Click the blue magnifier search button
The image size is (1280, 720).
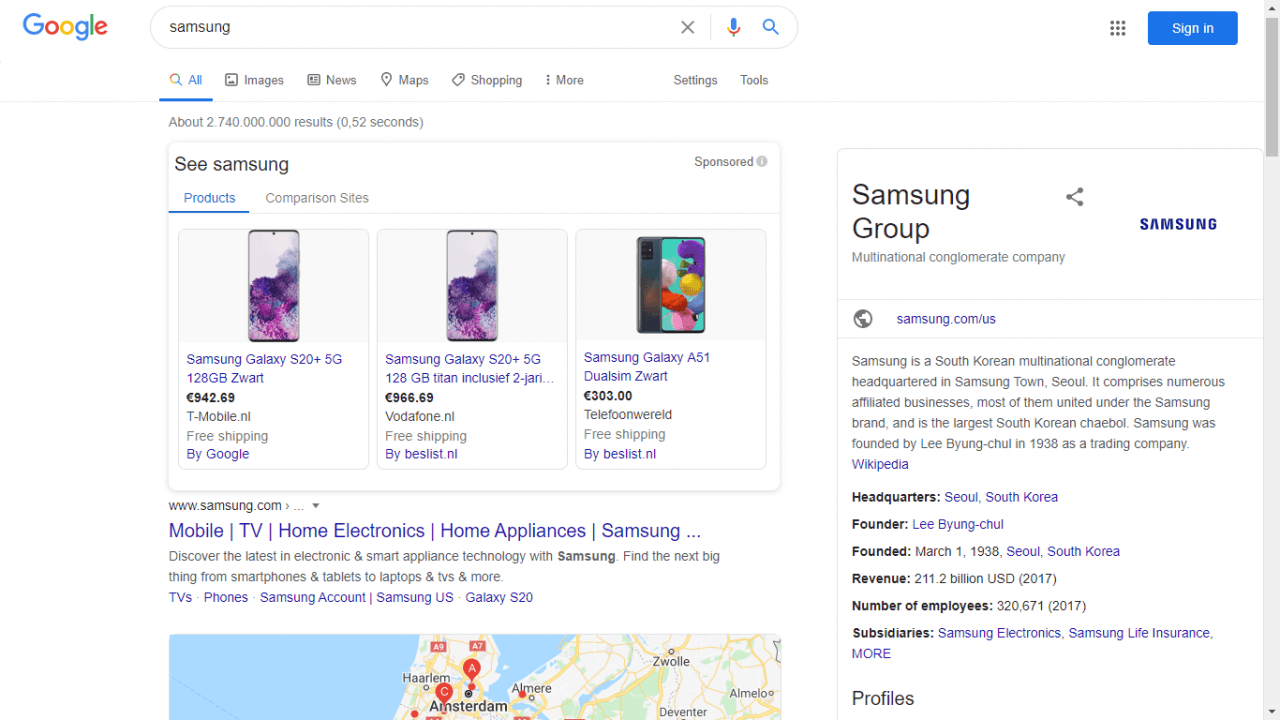770,27
